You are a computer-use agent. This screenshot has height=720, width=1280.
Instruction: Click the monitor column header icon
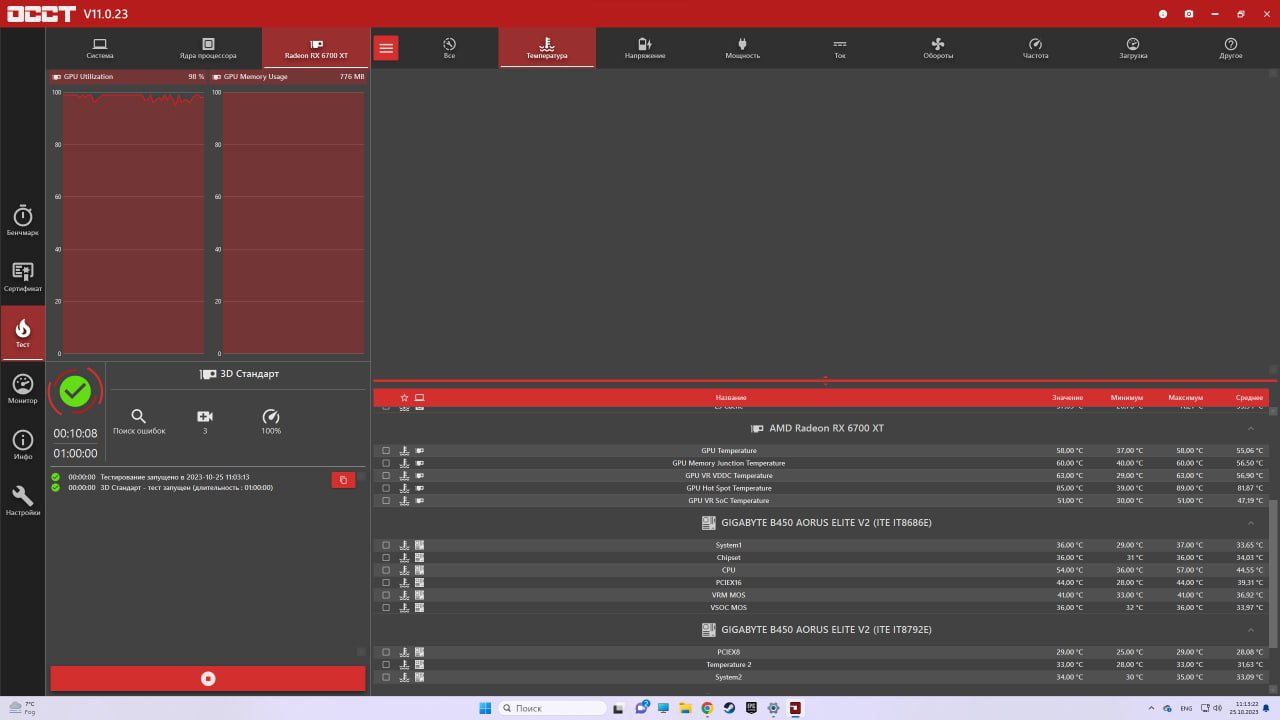pyautogui.click(x=419, y=397)
